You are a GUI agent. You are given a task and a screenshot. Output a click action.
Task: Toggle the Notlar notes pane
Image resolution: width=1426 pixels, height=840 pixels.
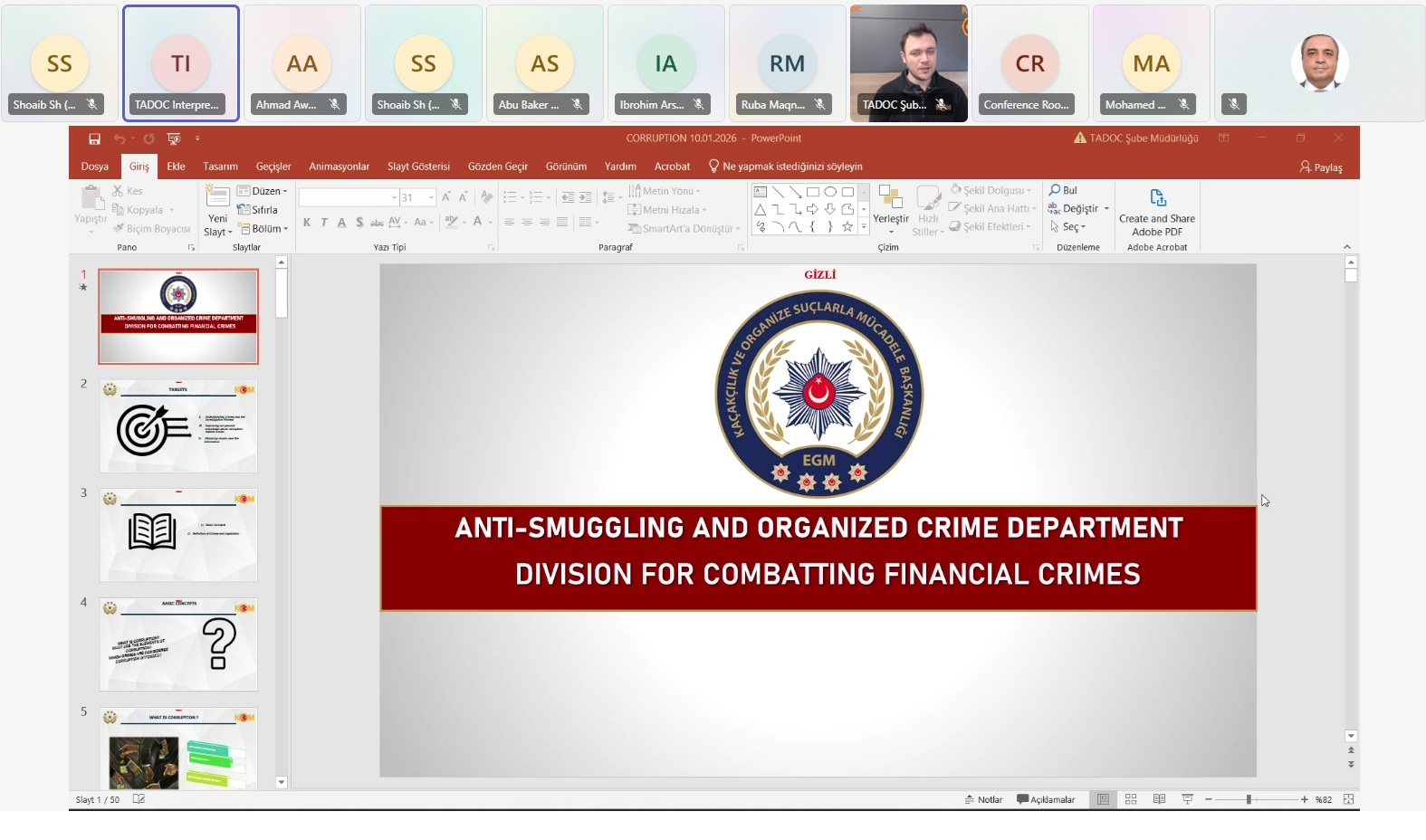[x=984, y=799]
